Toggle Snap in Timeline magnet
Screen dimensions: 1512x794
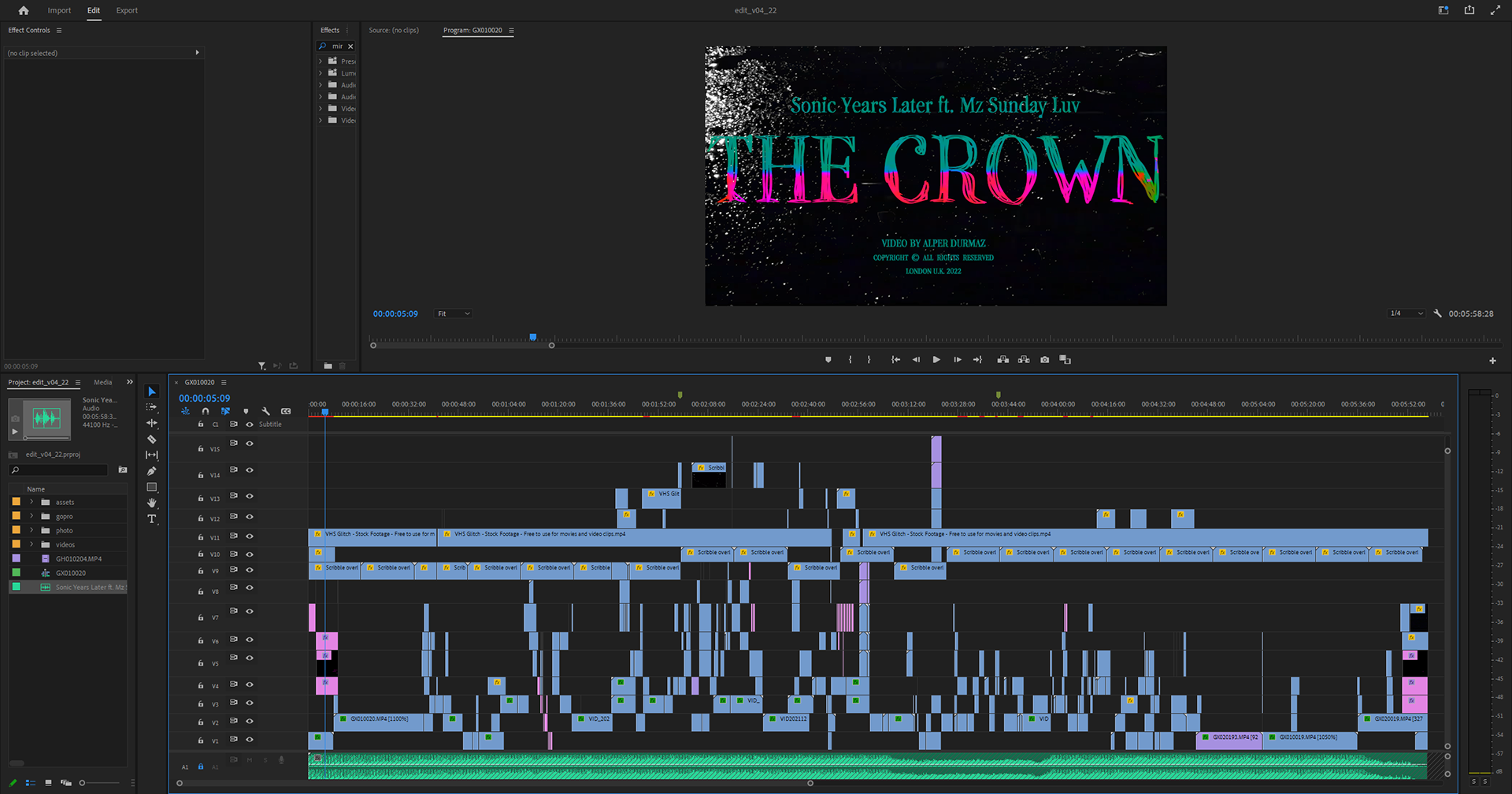[x=206, y=411]
